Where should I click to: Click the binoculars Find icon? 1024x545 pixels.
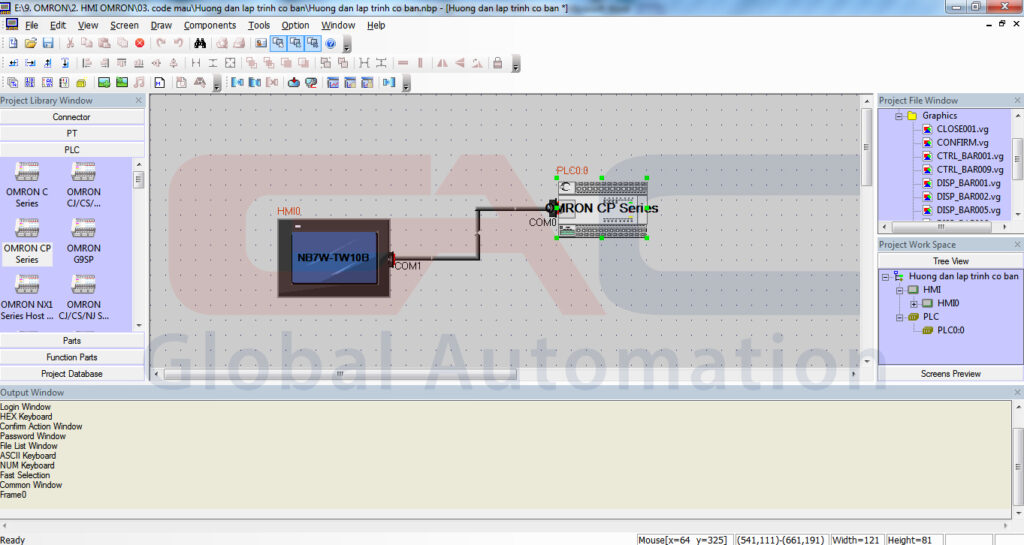[x=200, y=43]
